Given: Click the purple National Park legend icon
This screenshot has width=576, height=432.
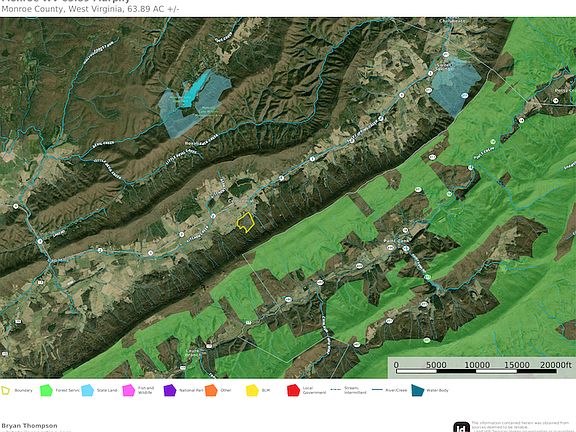Looking at the screenshot, I should 170,390.
